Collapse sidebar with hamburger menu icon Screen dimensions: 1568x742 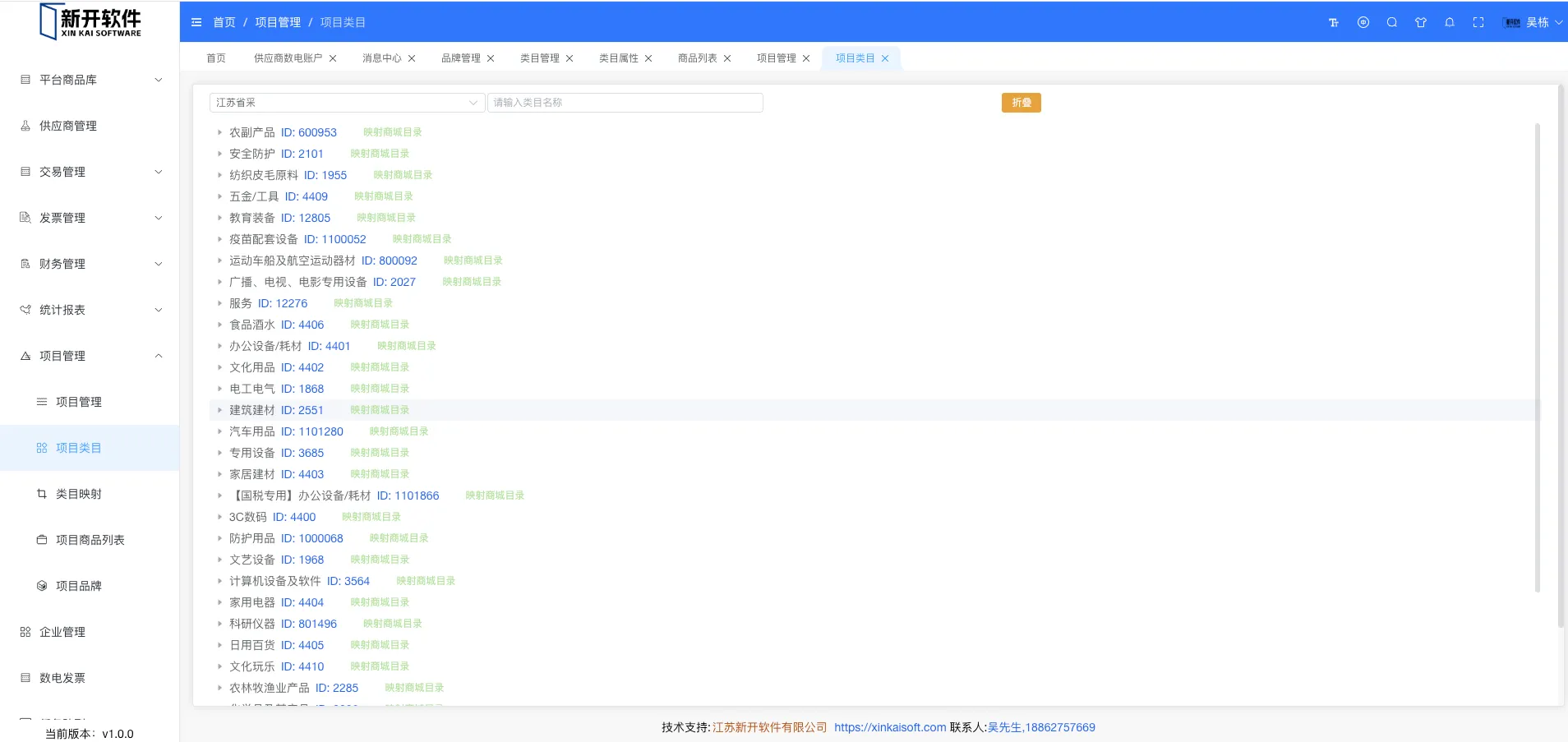(x=196, y=23)
